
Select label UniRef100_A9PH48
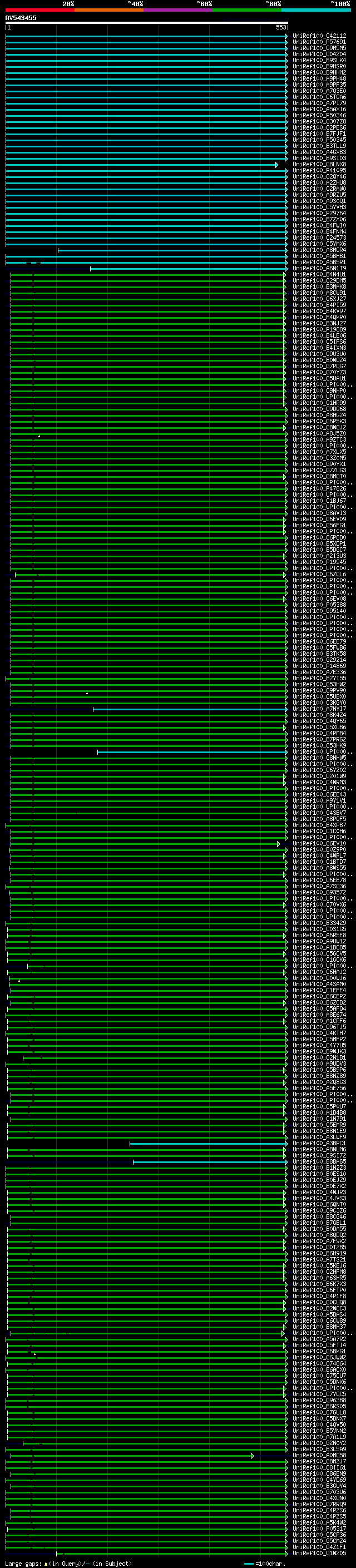pyautogui.click(x=319, y=78)
